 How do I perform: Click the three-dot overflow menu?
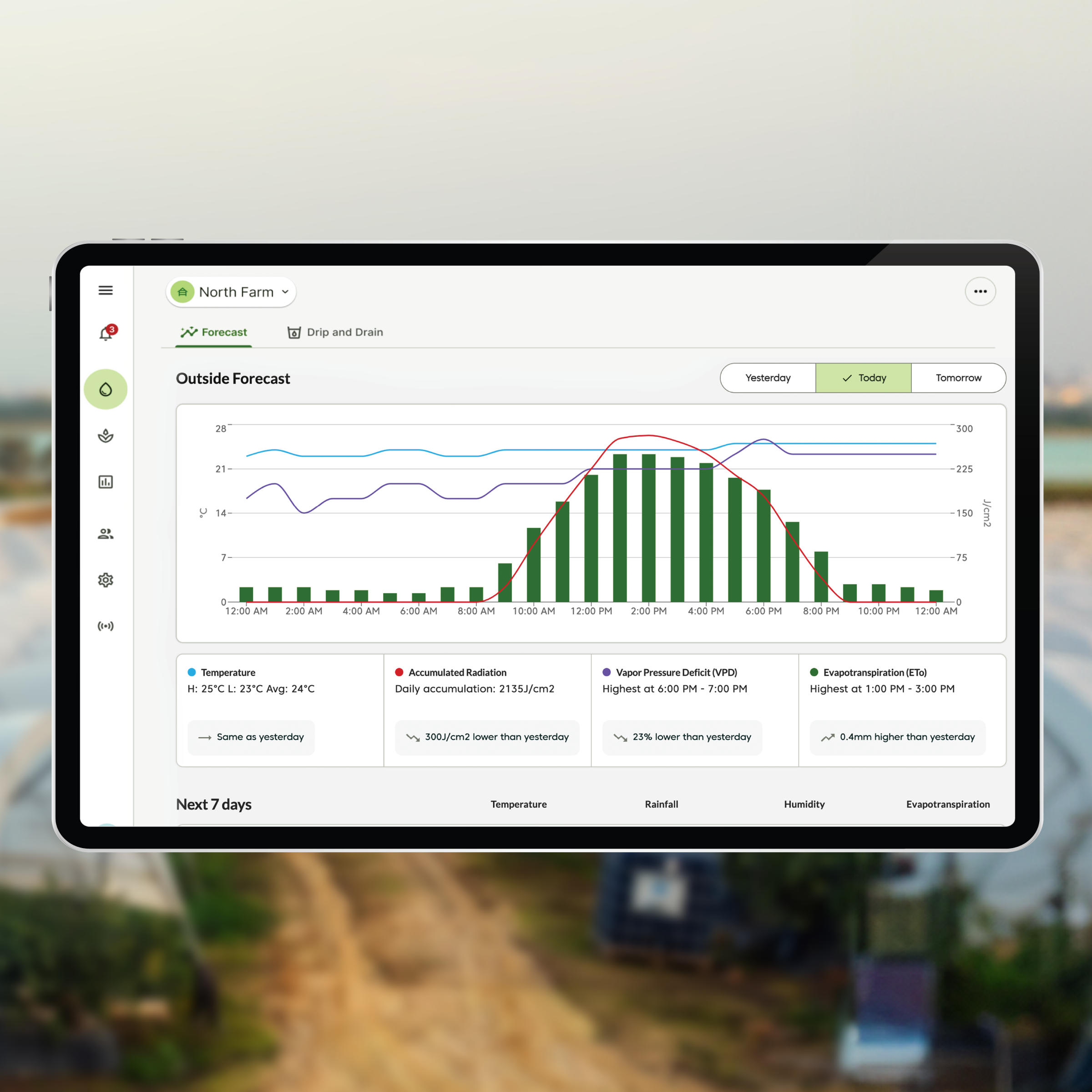[x=981, y=292]
